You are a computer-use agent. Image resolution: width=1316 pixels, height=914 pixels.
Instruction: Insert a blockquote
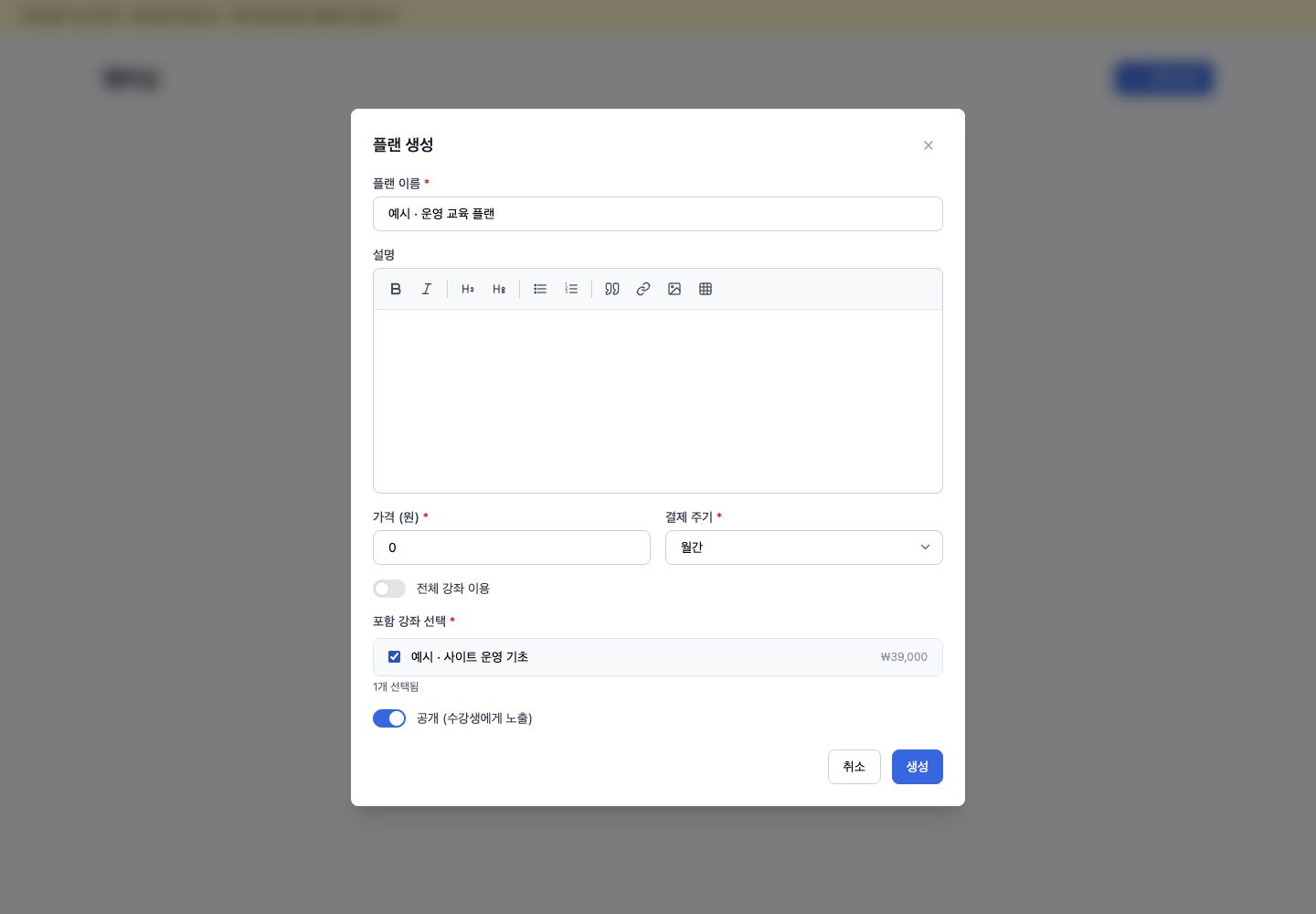612,289
